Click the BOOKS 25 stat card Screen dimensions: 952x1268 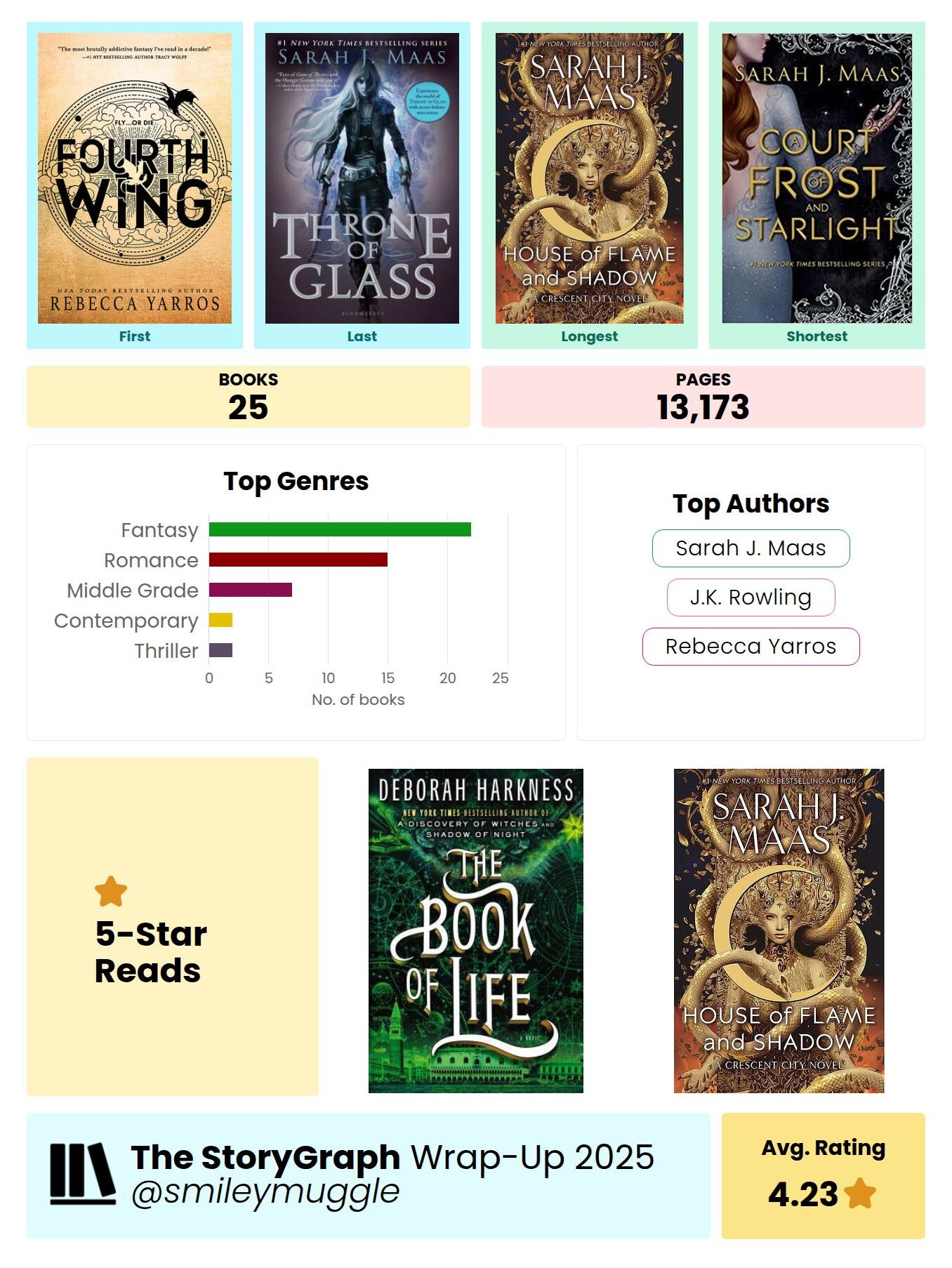(x=249, y=397)
